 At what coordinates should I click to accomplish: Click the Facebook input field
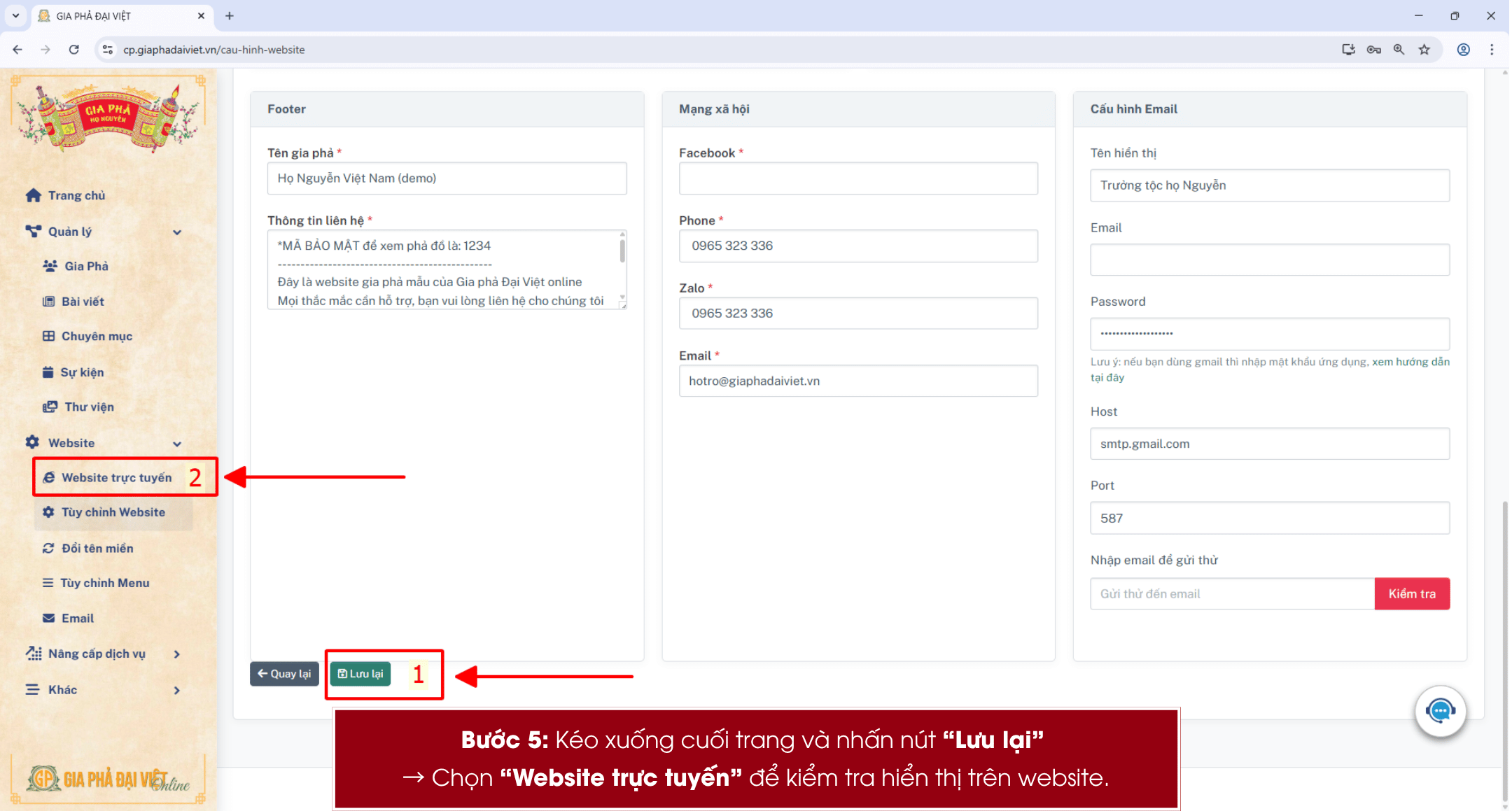857,178
